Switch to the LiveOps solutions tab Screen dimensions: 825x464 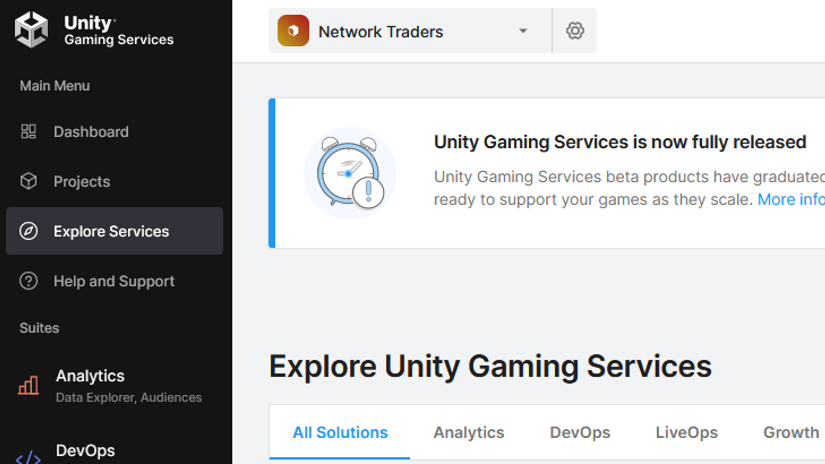687,432
